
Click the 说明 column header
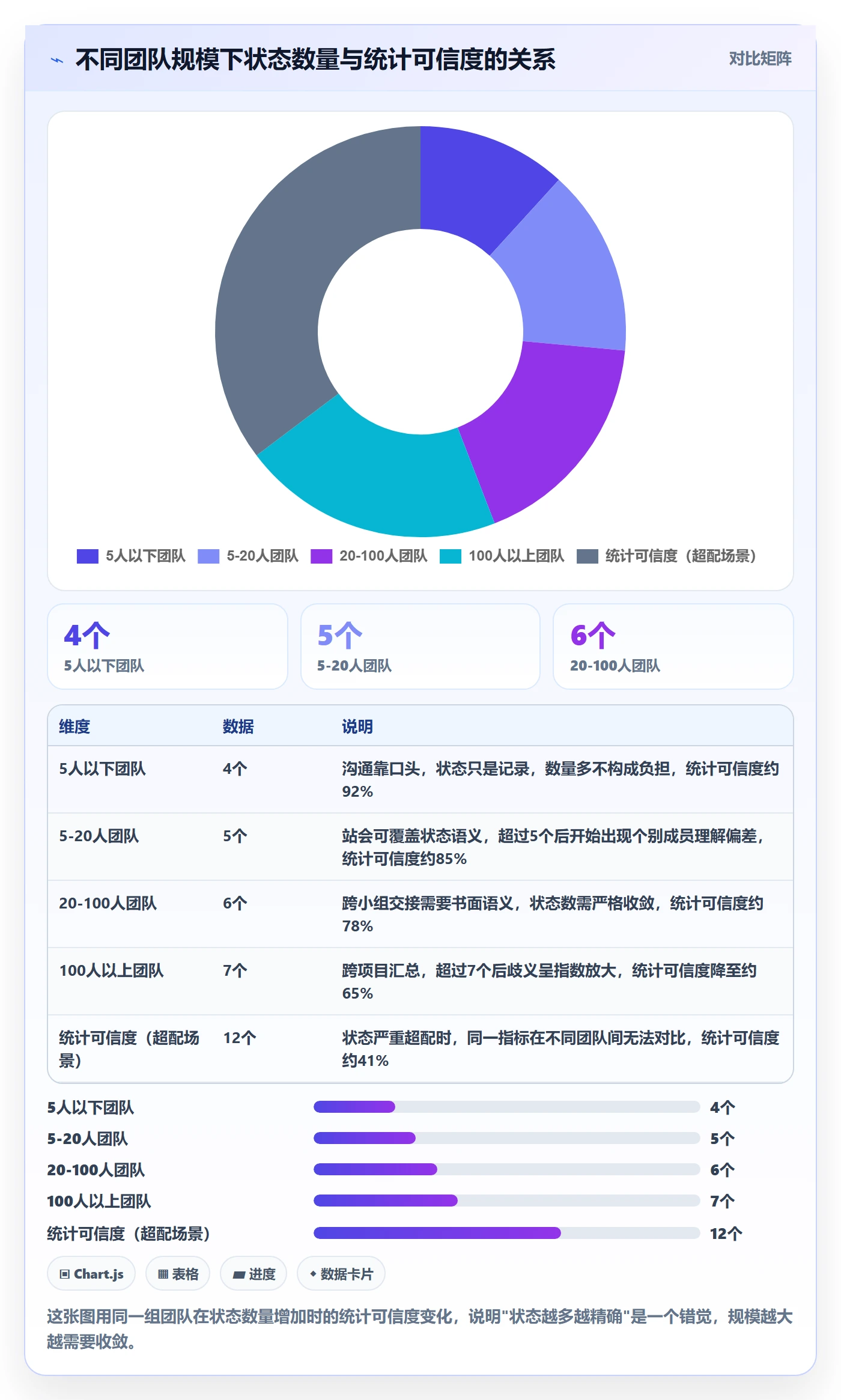[x=357, y=726]
